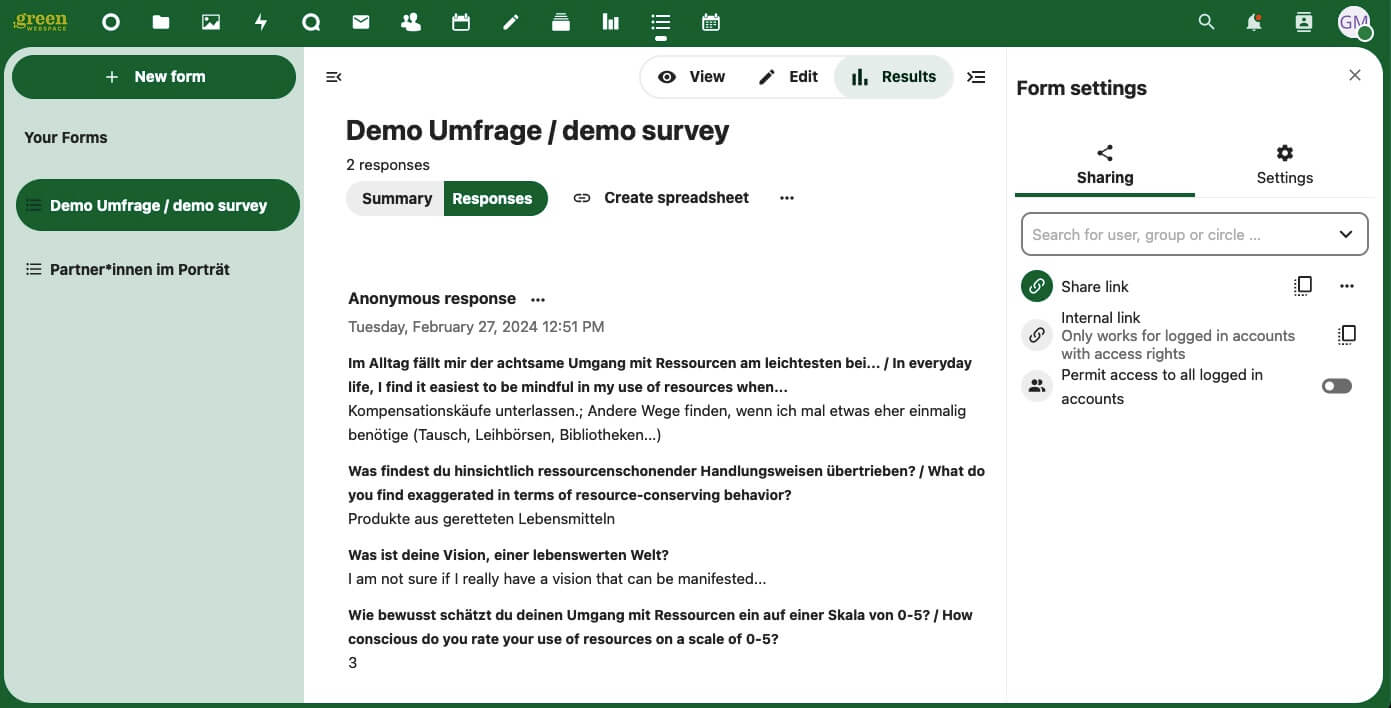Screen dimensions: 1391x708
Task: Open options menu for Anonymous response
Action: [x=538, y=299]
